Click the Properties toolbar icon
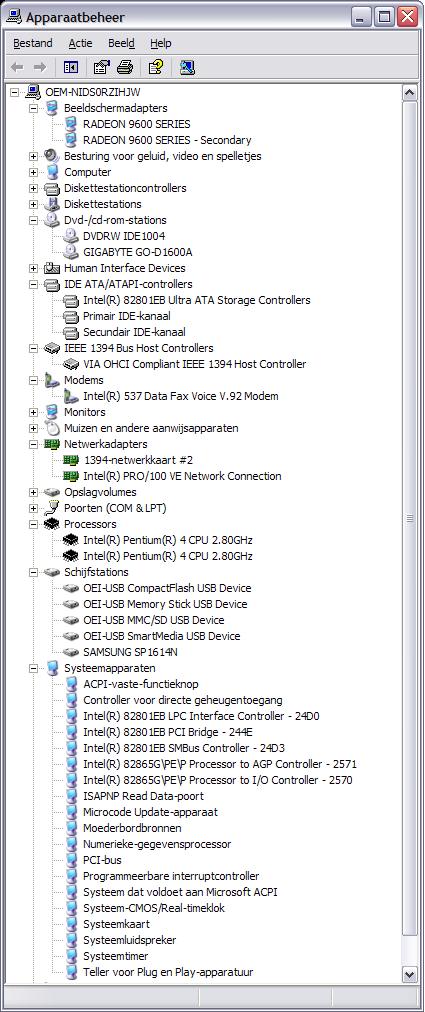425x1012 pixels. tap(101, 66)
